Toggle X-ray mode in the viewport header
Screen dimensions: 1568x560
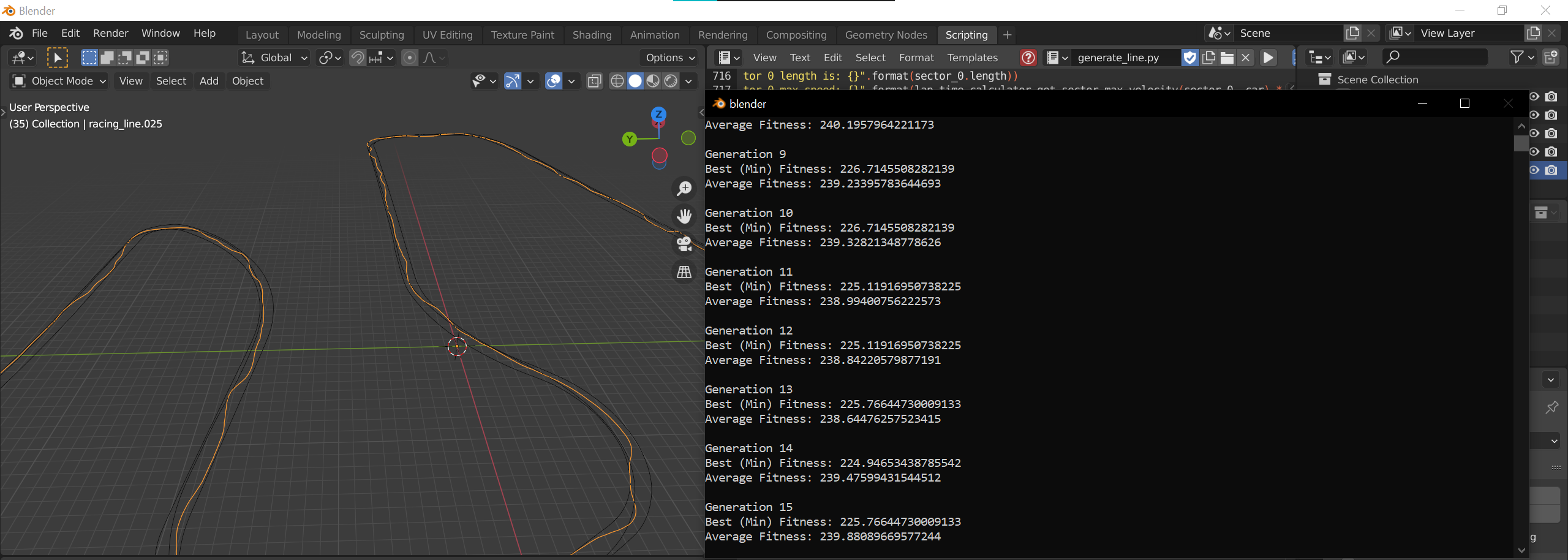(594, 81)
